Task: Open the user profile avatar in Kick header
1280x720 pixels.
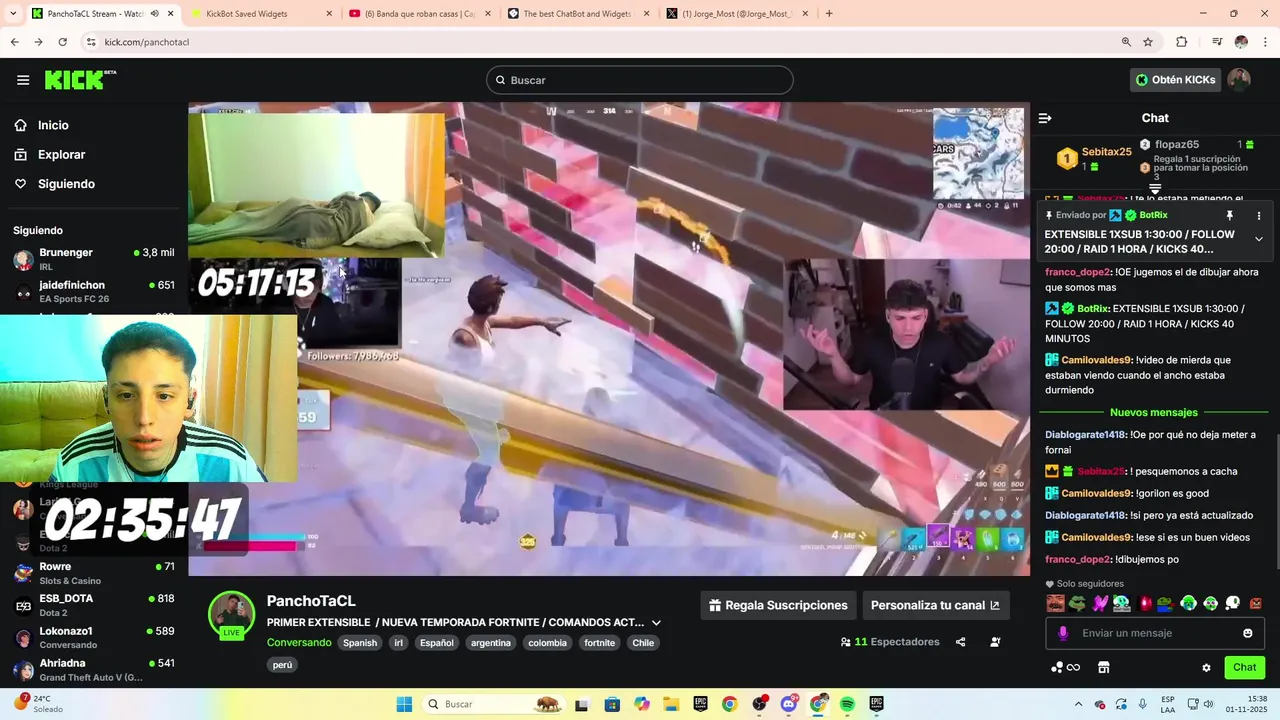Action: tap(1239, 80)
